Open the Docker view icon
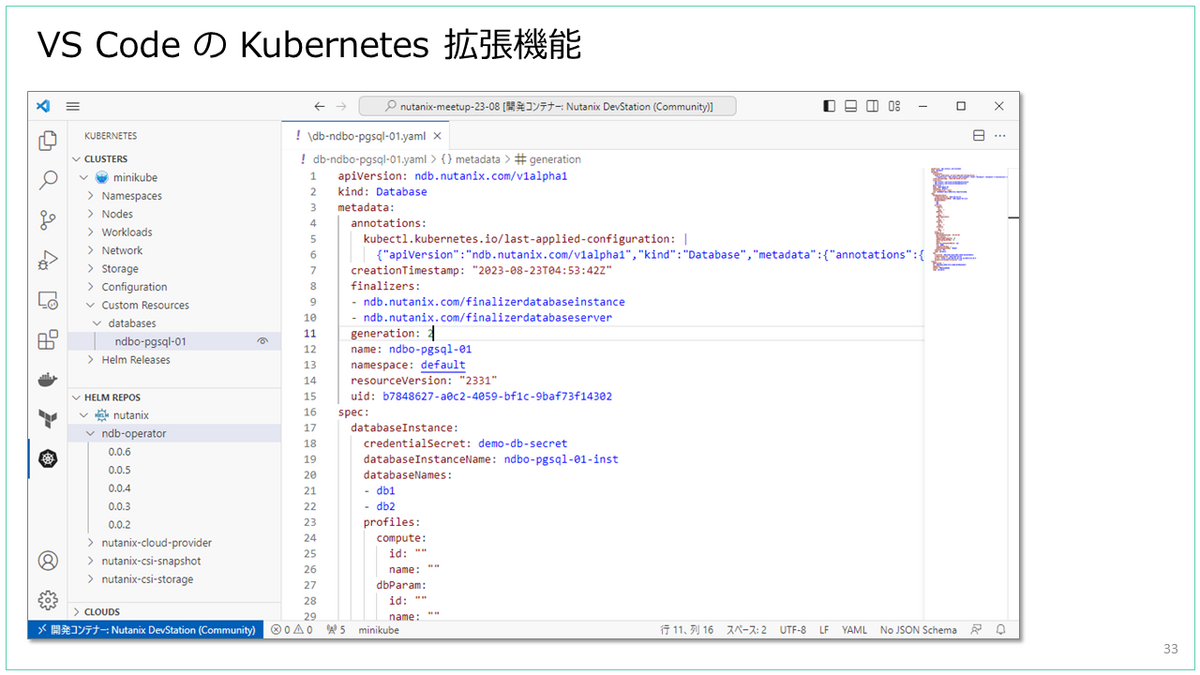The height and width of the screenshot is (675, 1200). click(x=47, y=380)
